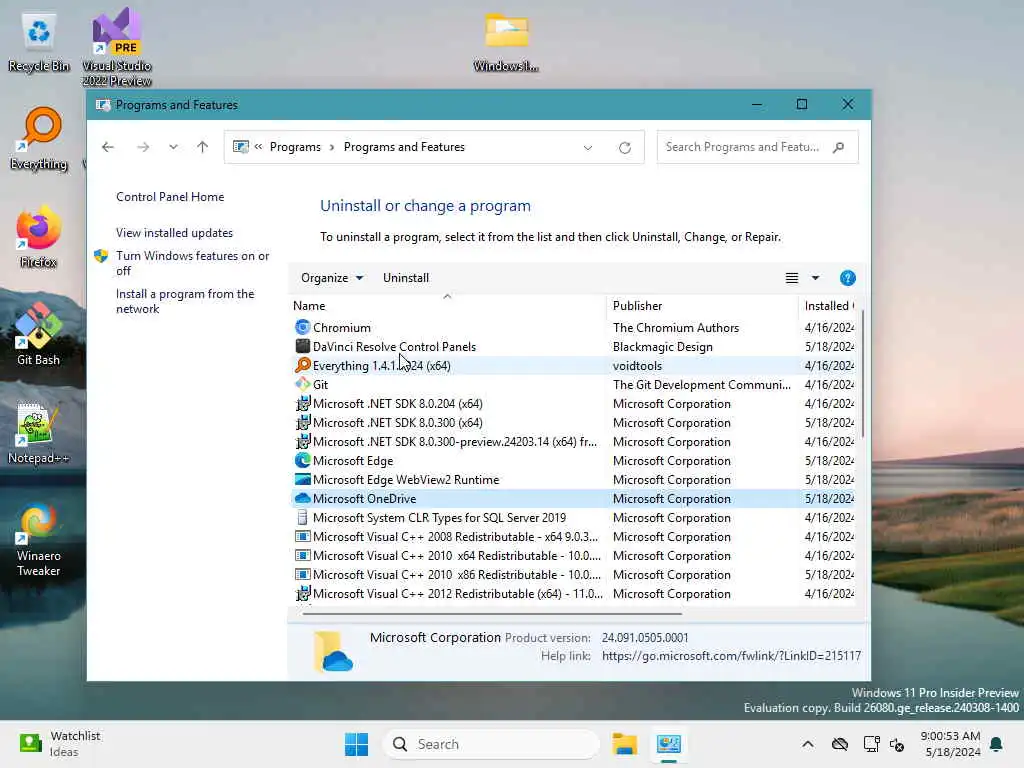Open View installed updates link
The image size is (1024, 768).
point(174,232)
